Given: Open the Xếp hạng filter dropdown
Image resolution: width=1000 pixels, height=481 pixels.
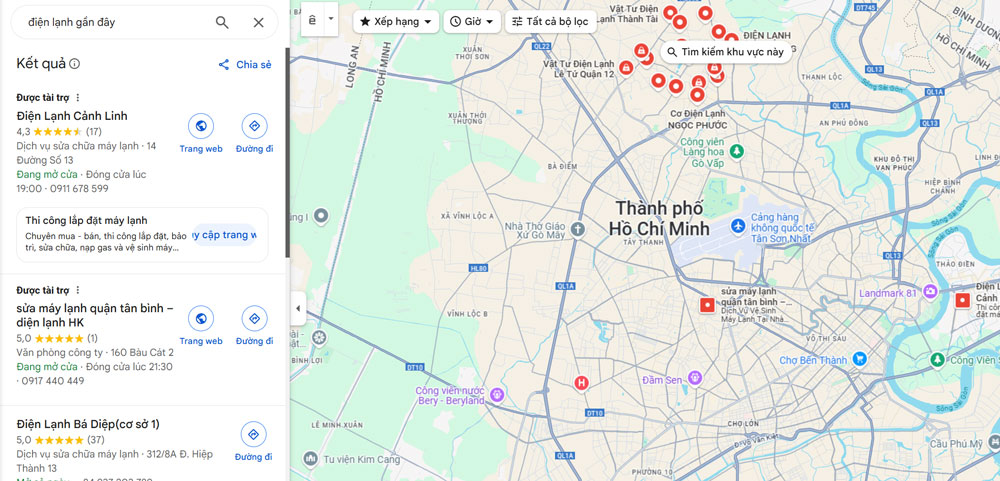Looking at the screenshot, I should 396,22.
